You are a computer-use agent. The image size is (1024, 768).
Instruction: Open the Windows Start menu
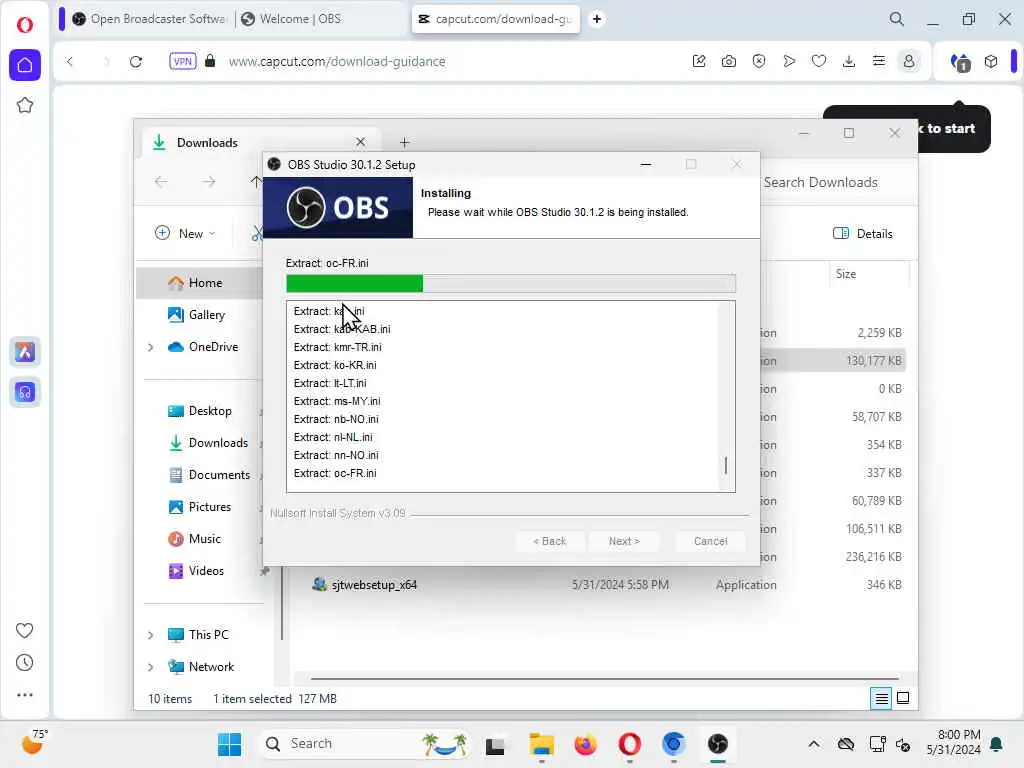(229, 744)
